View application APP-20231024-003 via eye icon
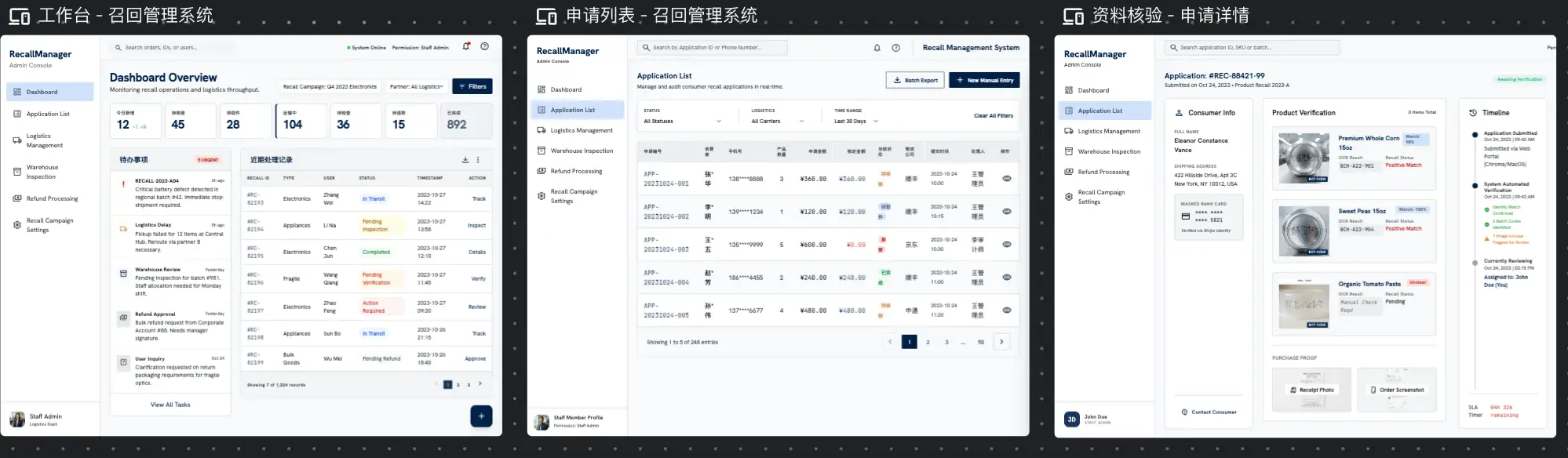Screen dimensions: 1568x458 coord(1007,245)
